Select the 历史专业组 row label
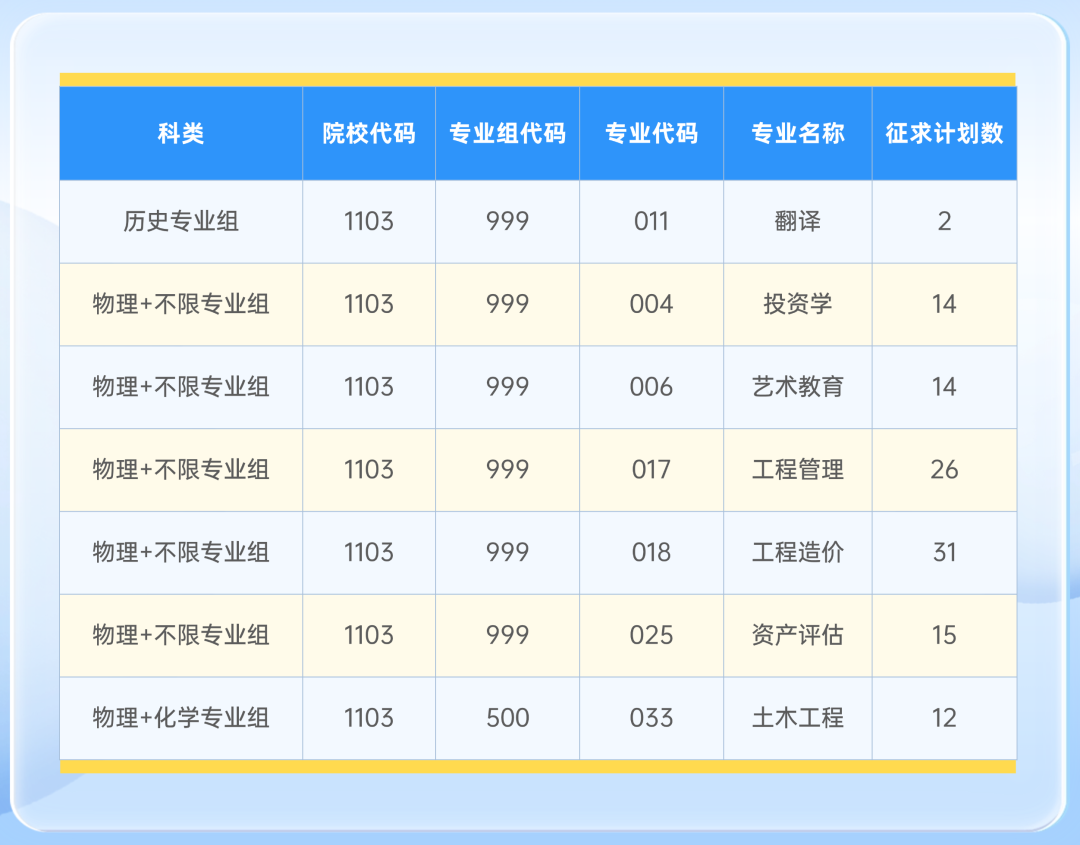 [180, 222]
